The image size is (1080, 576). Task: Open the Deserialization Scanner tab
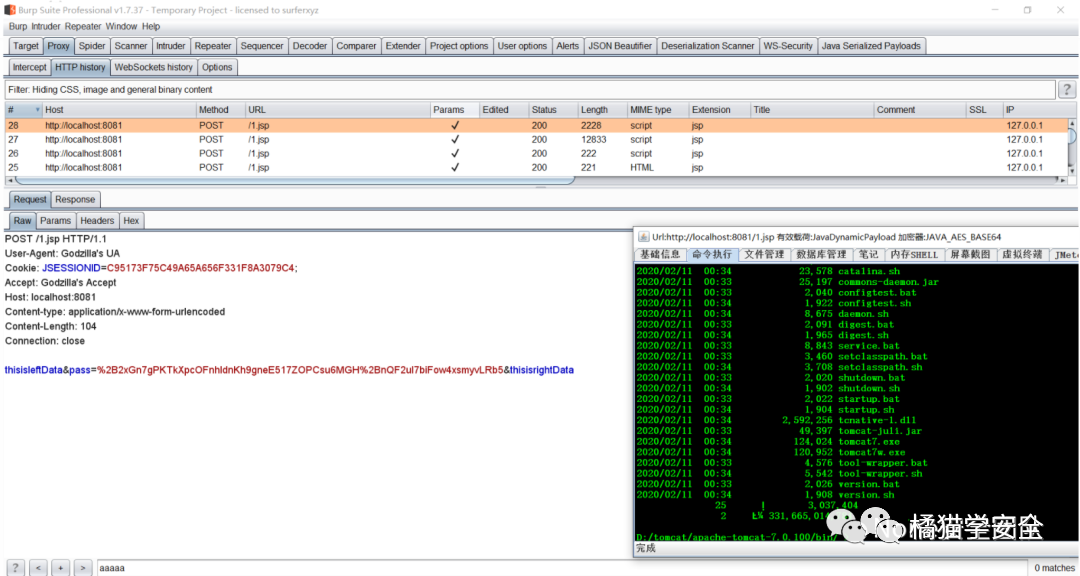coord(707,45)
